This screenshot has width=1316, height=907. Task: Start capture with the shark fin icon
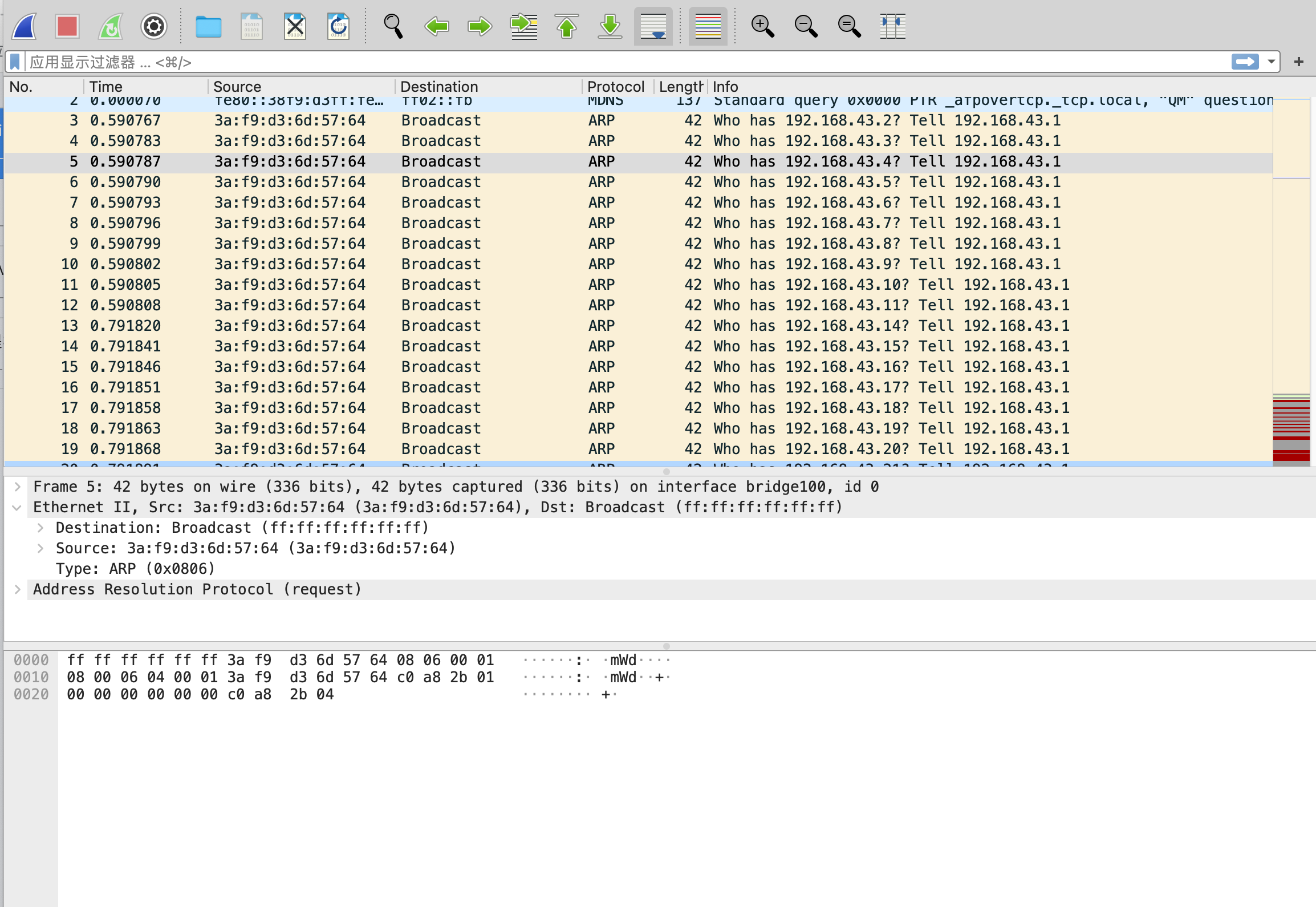[25, 26]
